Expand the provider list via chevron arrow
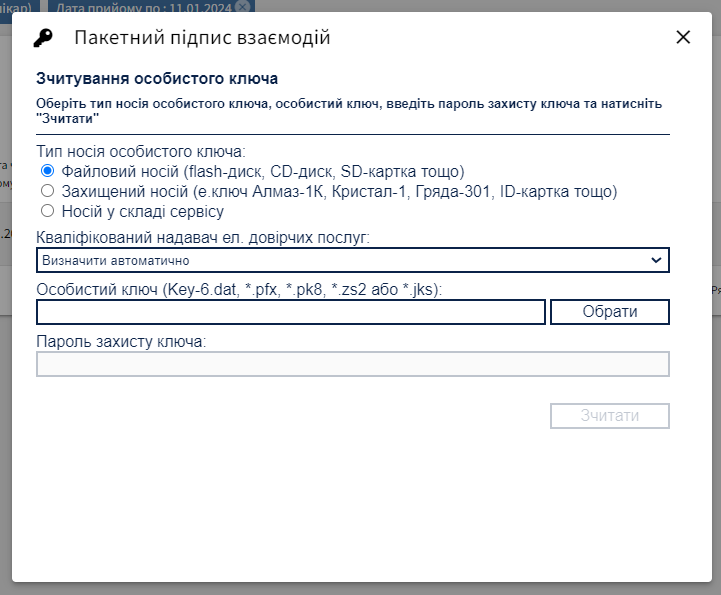The height and width of the screenshot is (595, 721). (656, 260)
